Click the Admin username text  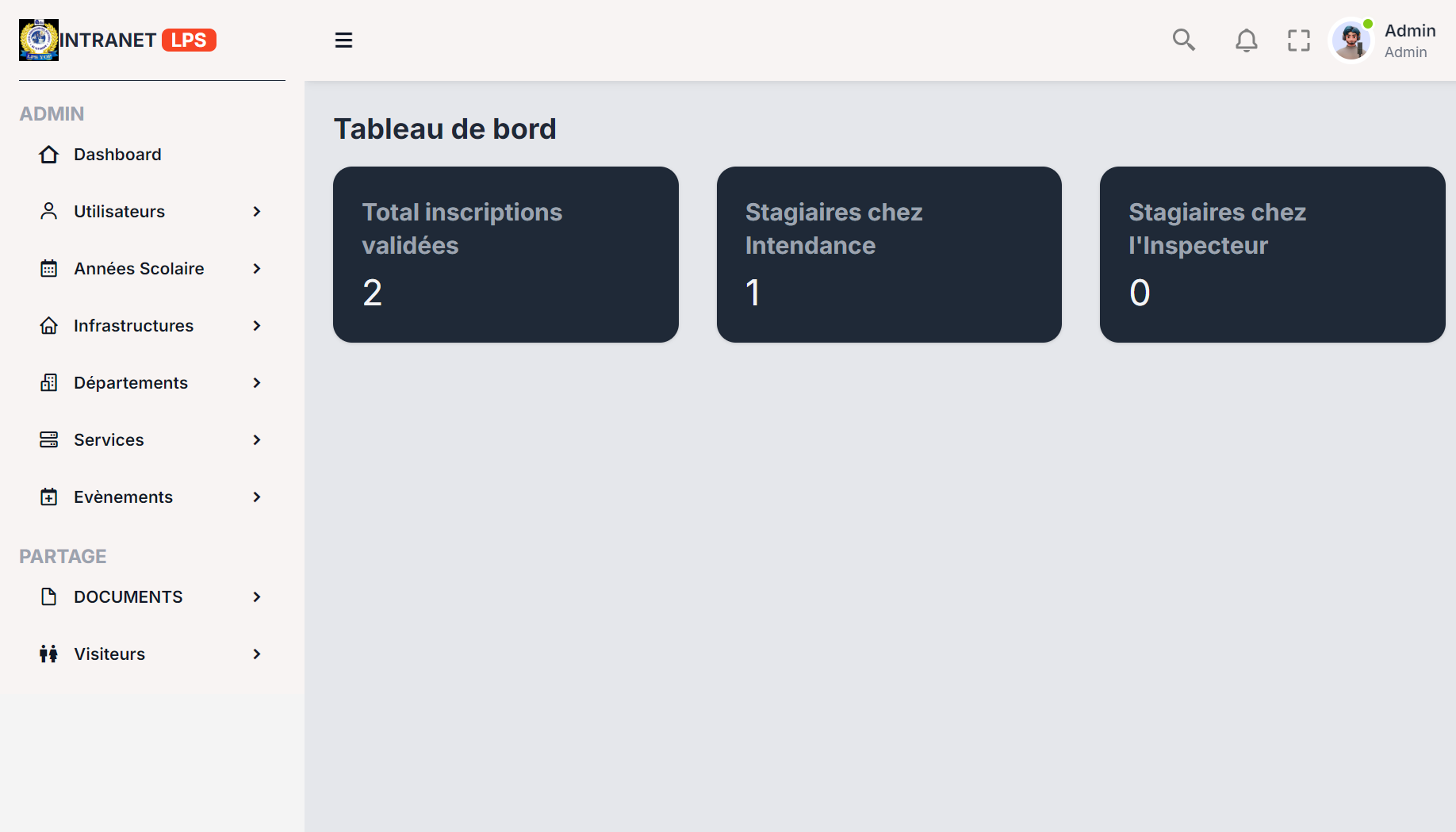1409,31
